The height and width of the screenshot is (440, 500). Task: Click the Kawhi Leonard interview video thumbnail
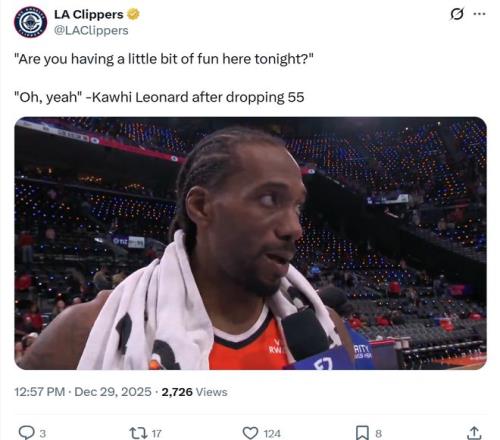[x=250, y=243]
